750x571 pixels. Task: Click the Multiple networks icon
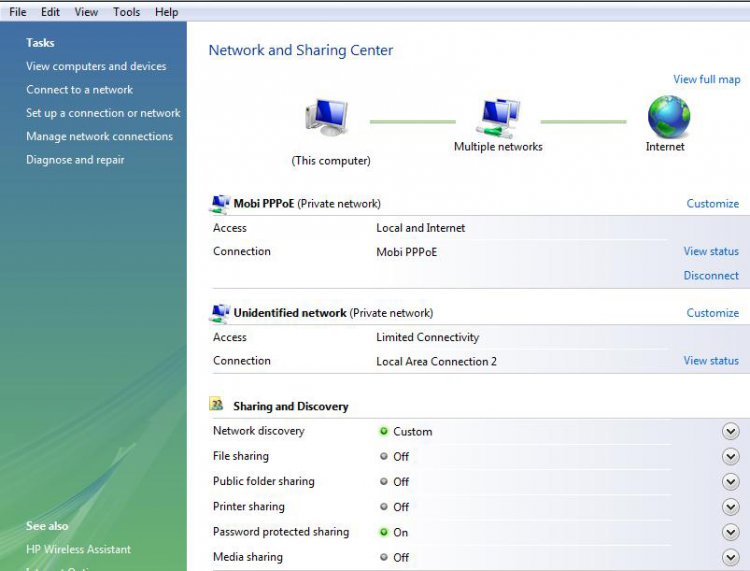498,117
